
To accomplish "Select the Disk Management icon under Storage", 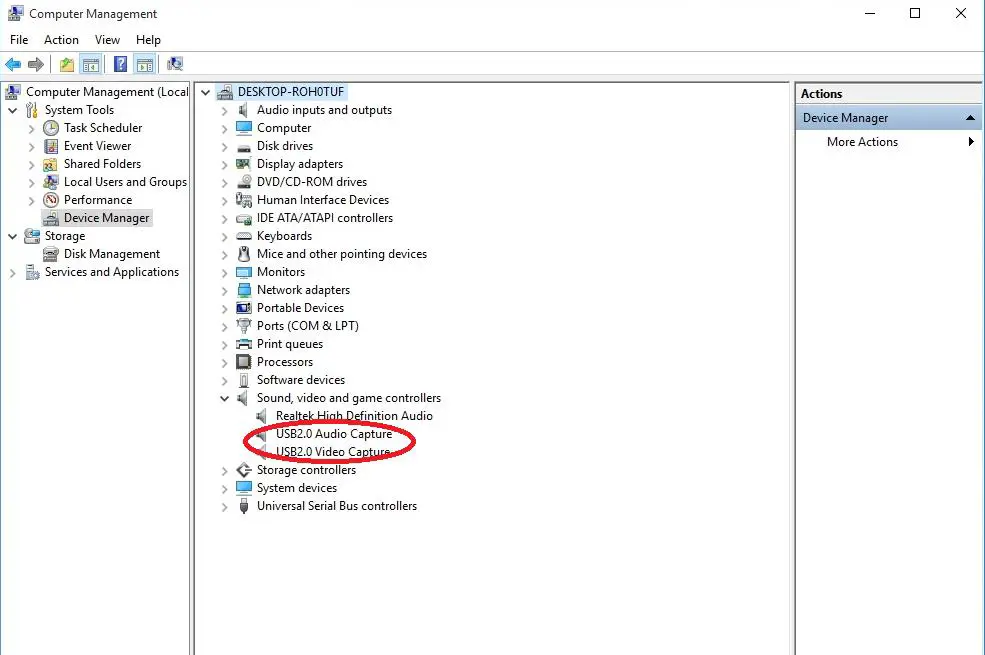I will pos(49,253).
